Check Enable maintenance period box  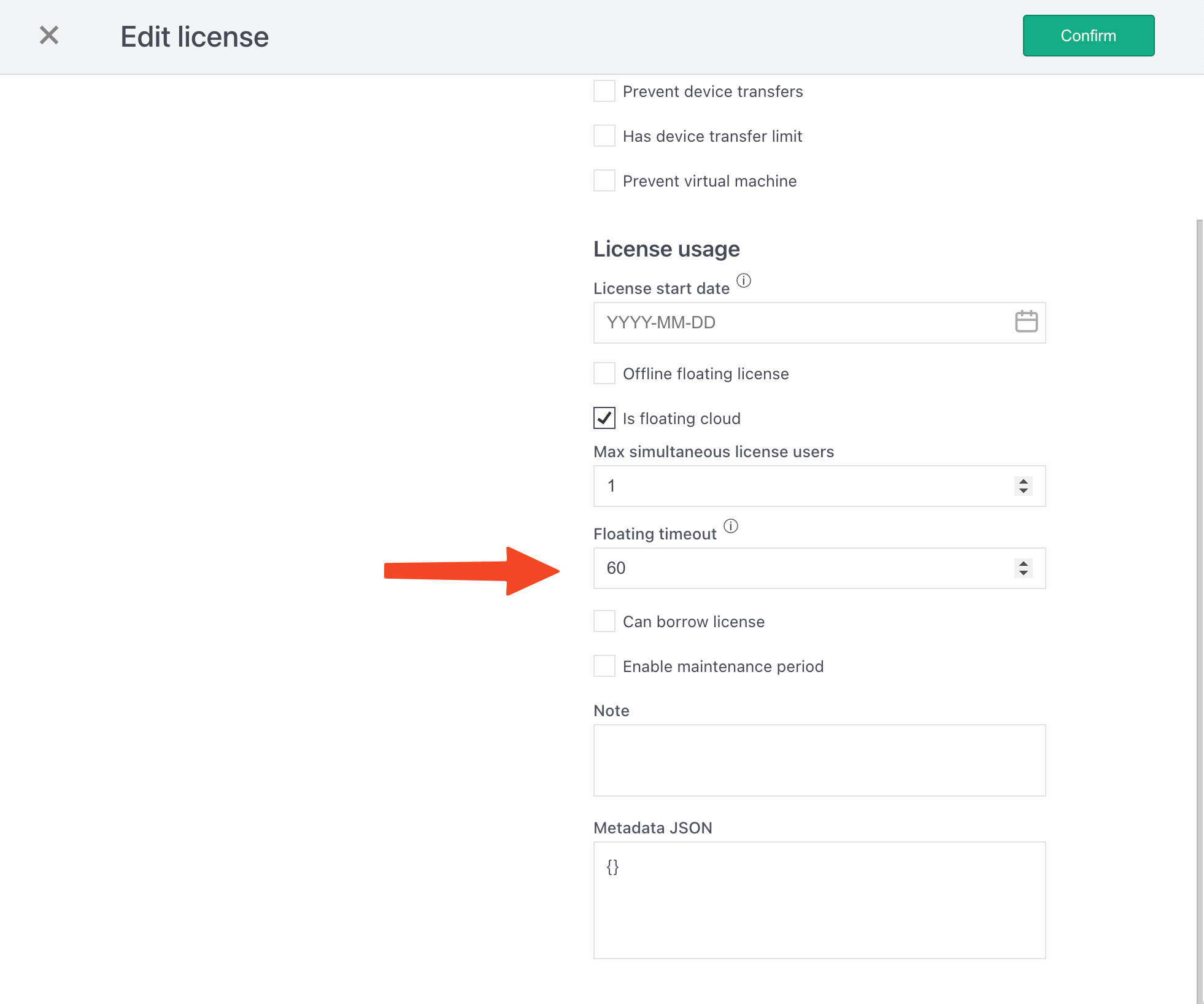(x=604, y=666)
